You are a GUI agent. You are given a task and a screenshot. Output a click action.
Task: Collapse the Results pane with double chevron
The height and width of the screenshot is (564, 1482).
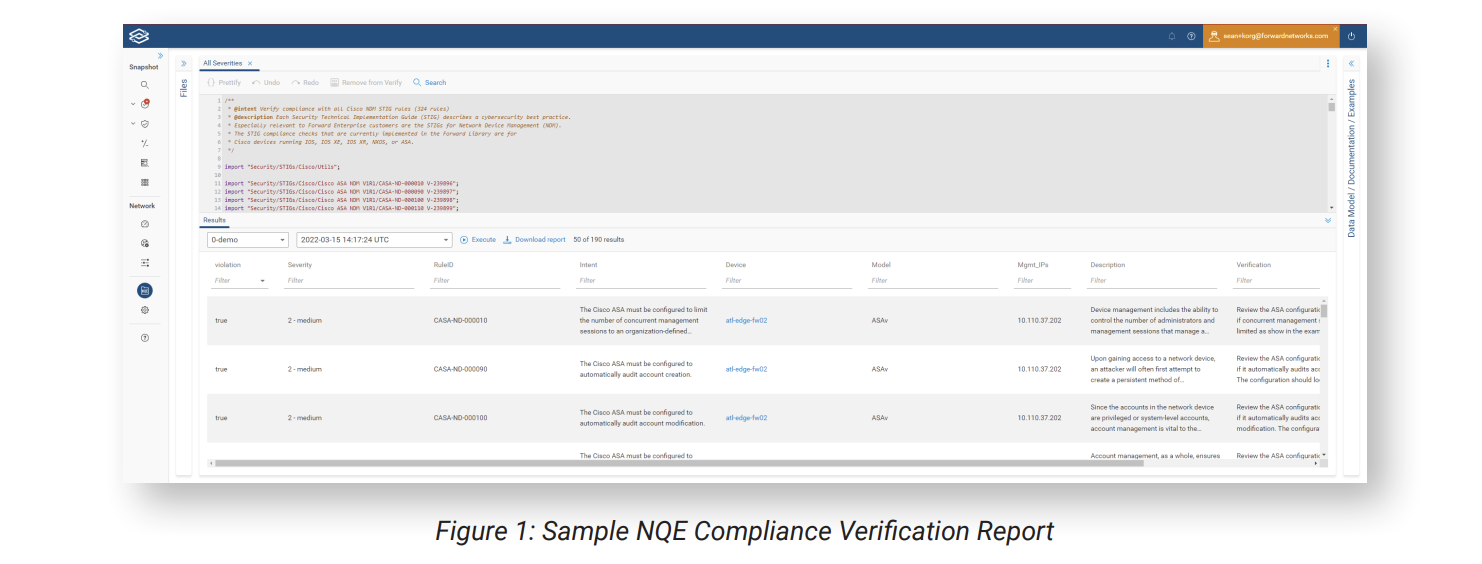click(x=1328, y=220)
